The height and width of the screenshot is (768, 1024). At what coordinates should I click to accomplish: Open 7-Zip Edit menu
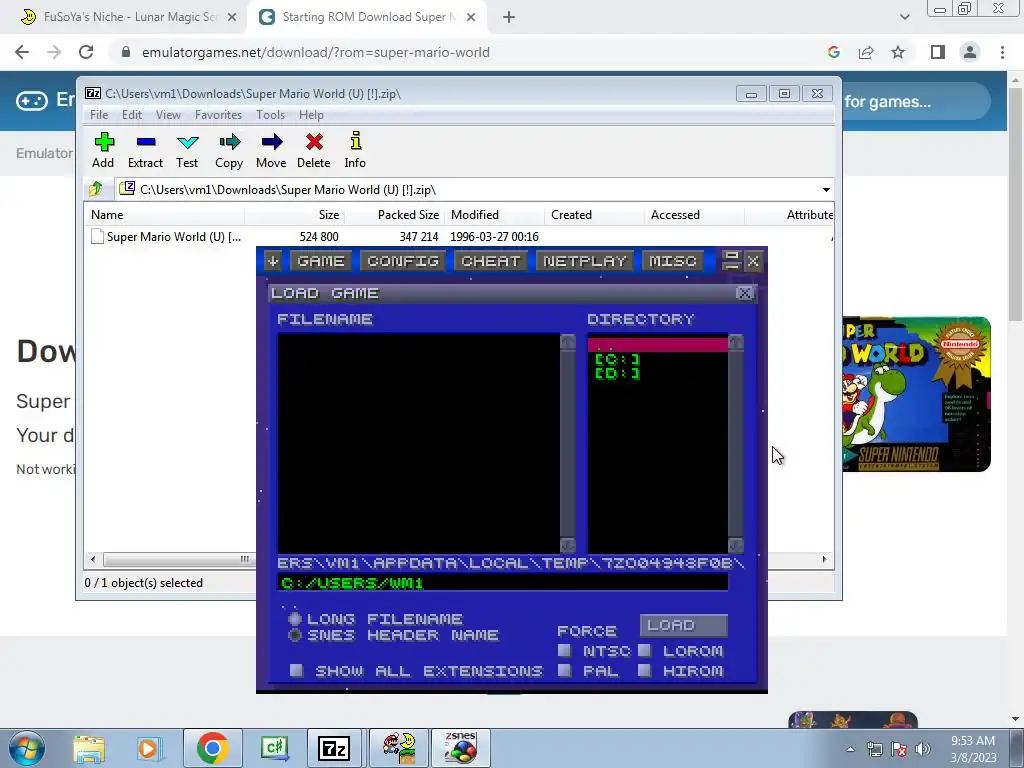coord(131,115)
